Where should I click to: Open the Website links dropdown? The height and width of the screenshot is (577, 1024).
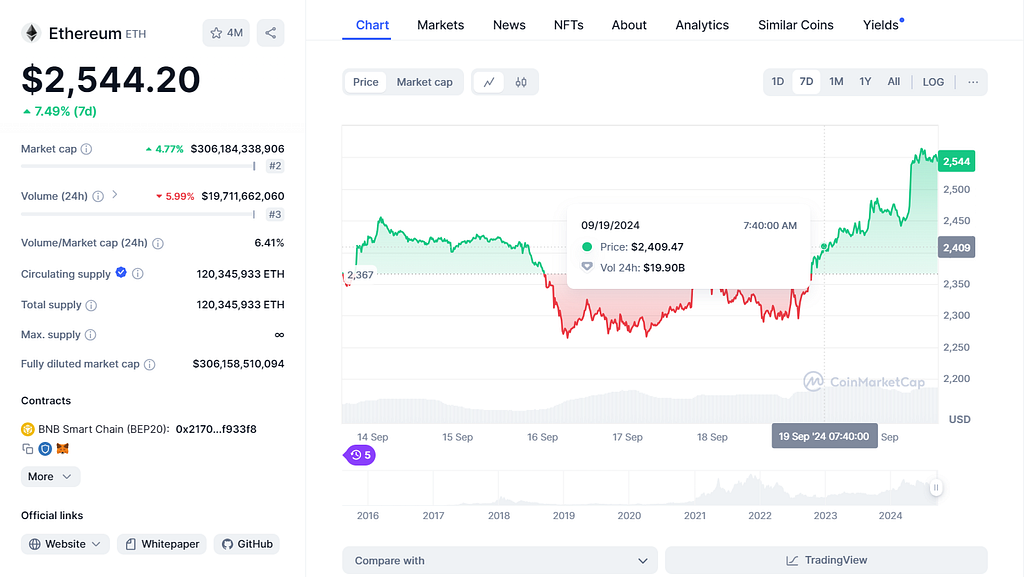pyautogui.click(x=65, y=544)
